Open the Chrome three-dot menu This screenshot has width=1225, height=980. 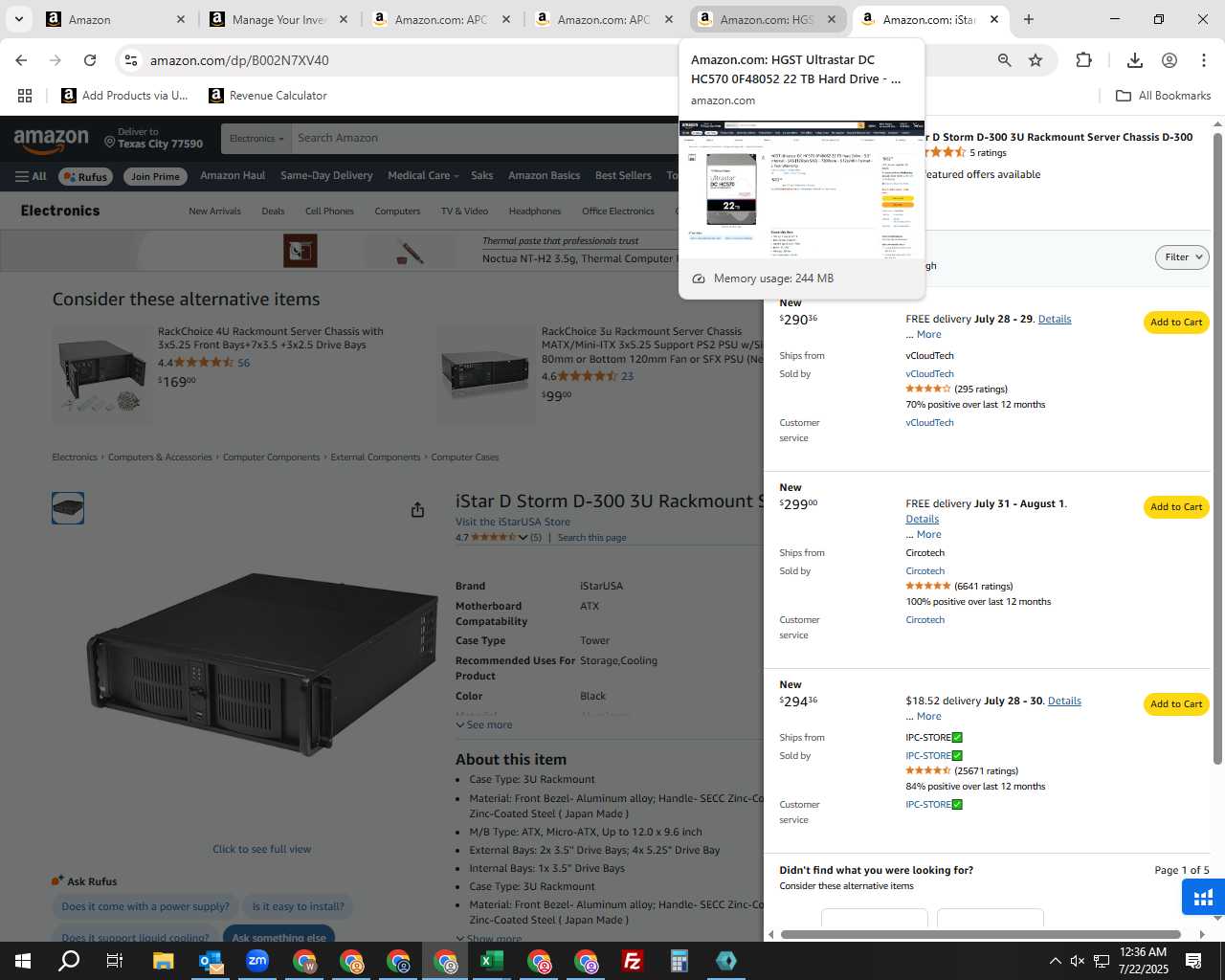click(x=1204, y=60)
